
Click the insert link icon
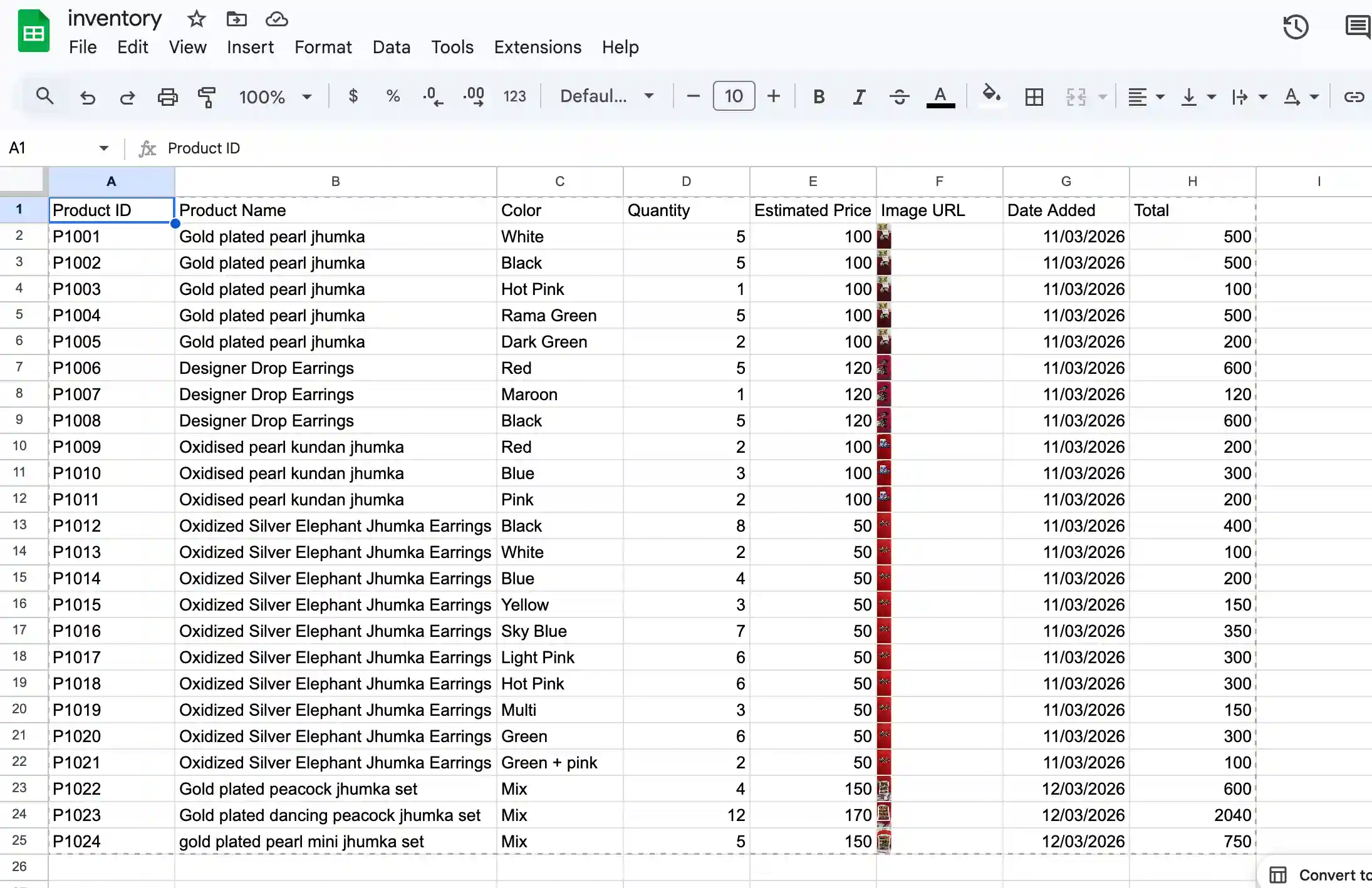coord(1353,96)
